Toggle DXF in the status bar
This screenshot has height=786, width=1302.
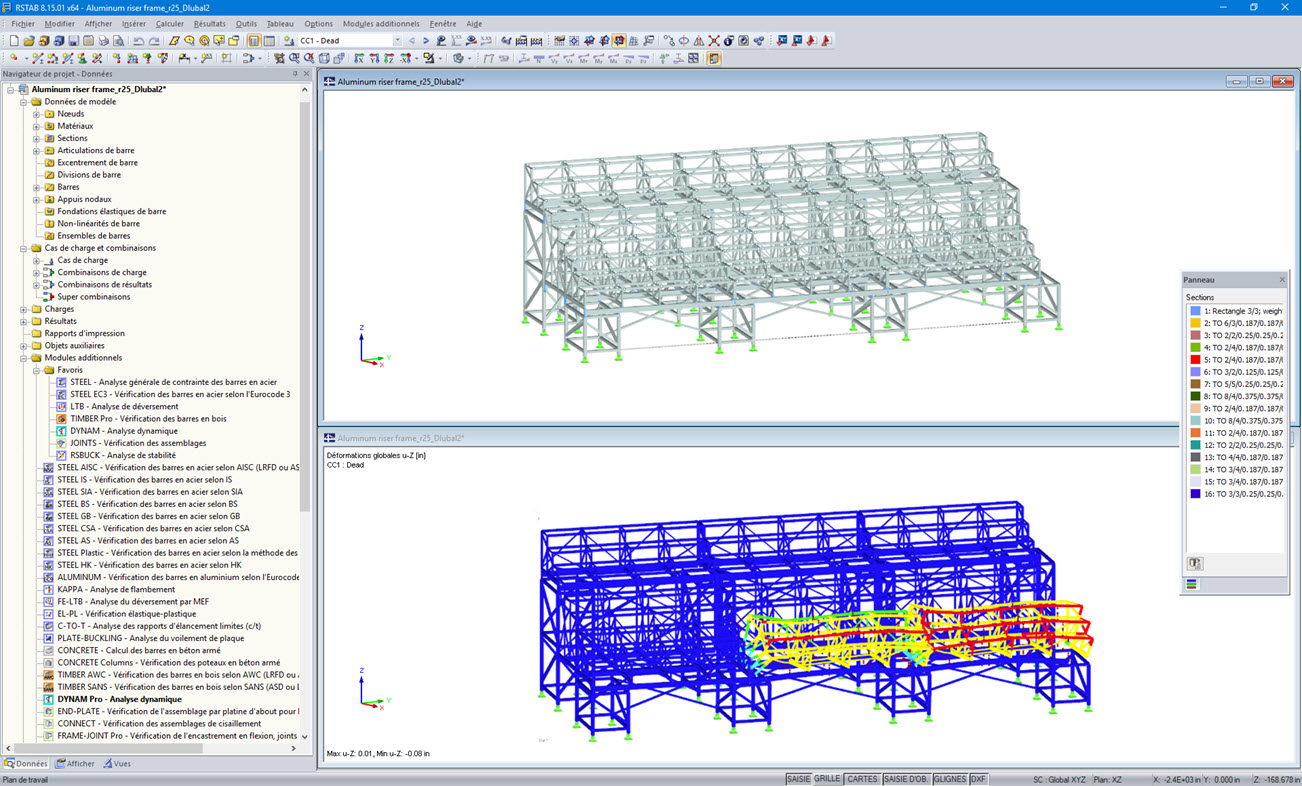pos(978,779)
